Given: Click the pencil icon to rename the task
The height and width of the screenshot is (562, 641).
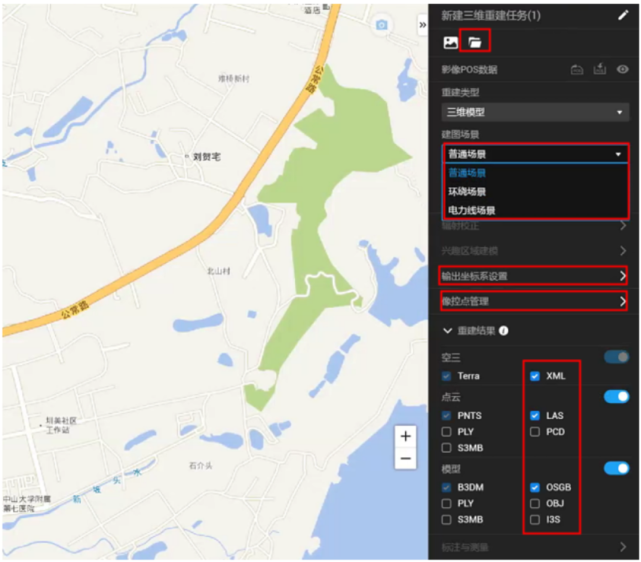Looking at the screenshot, I should pyautogui.click(x=623, y=15).
